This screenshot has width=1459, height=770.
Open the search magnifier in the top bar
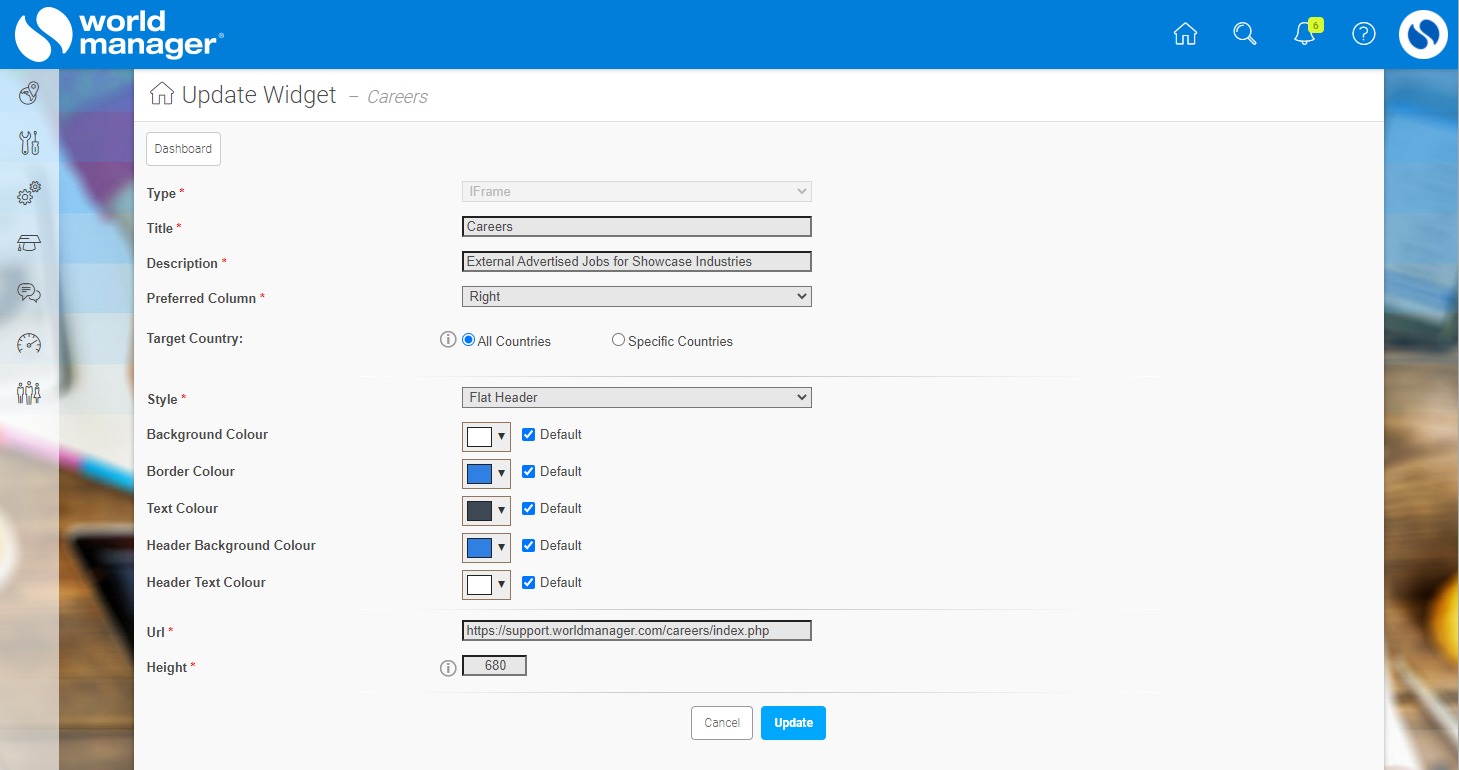(1244, 34)
